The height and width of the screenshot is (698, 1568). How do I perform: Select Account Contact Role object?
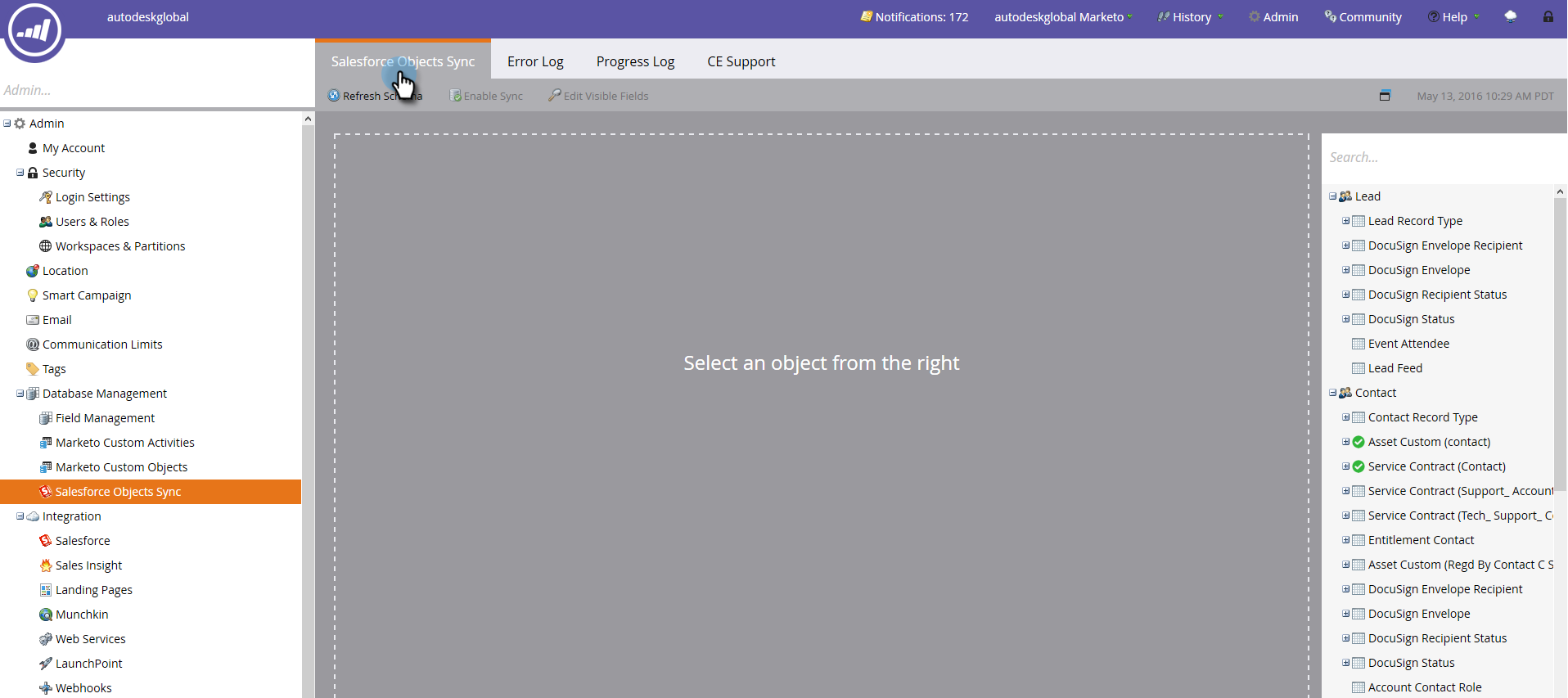point(1425,687)
